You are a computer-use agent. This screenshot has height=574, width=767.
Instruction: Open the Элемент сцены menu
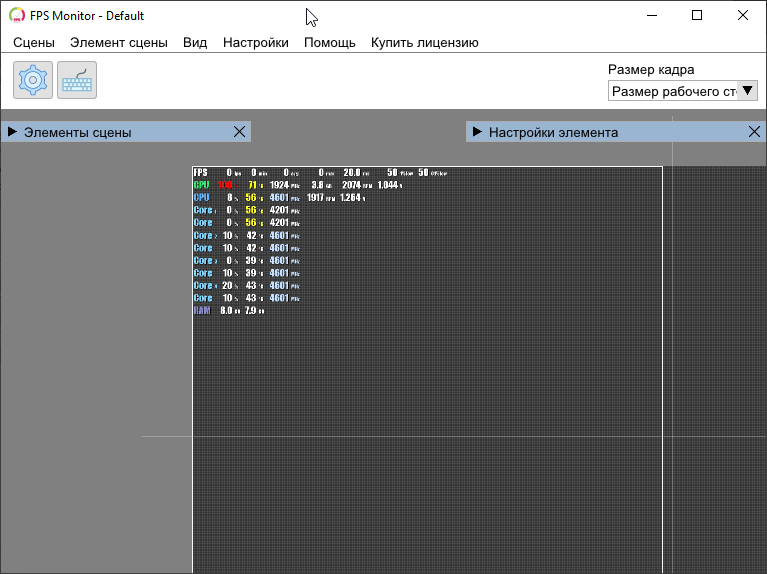[x=119, y=43]
